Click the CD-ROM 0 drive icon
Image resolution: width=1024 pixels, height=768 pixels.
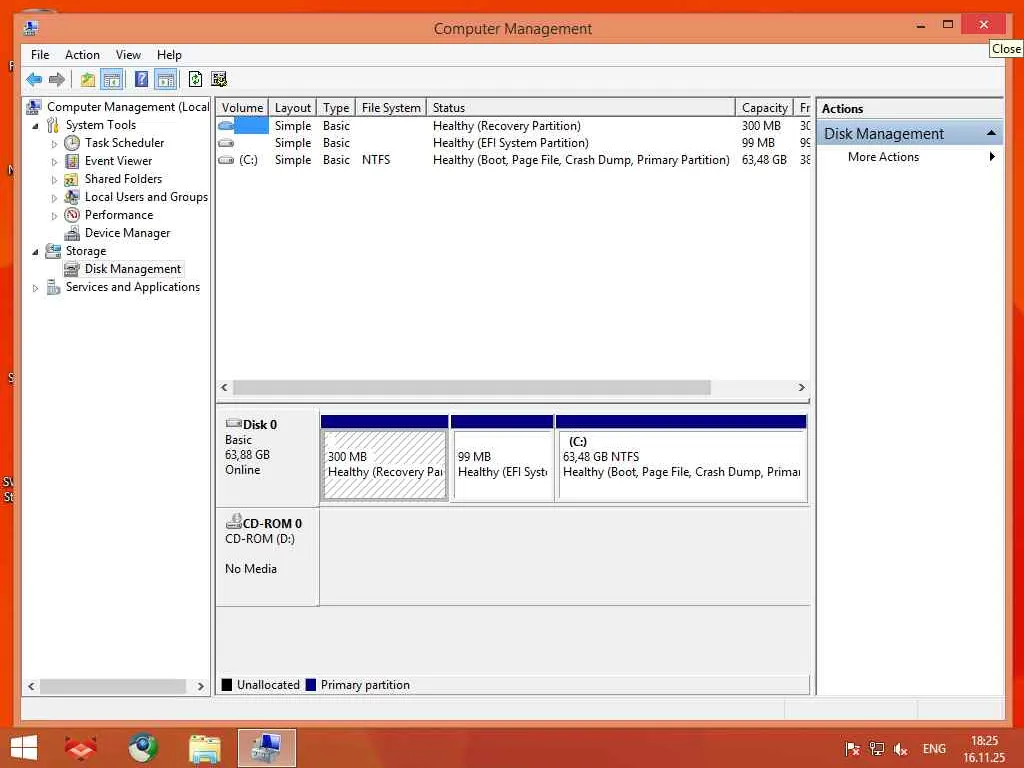click(233, 522)
